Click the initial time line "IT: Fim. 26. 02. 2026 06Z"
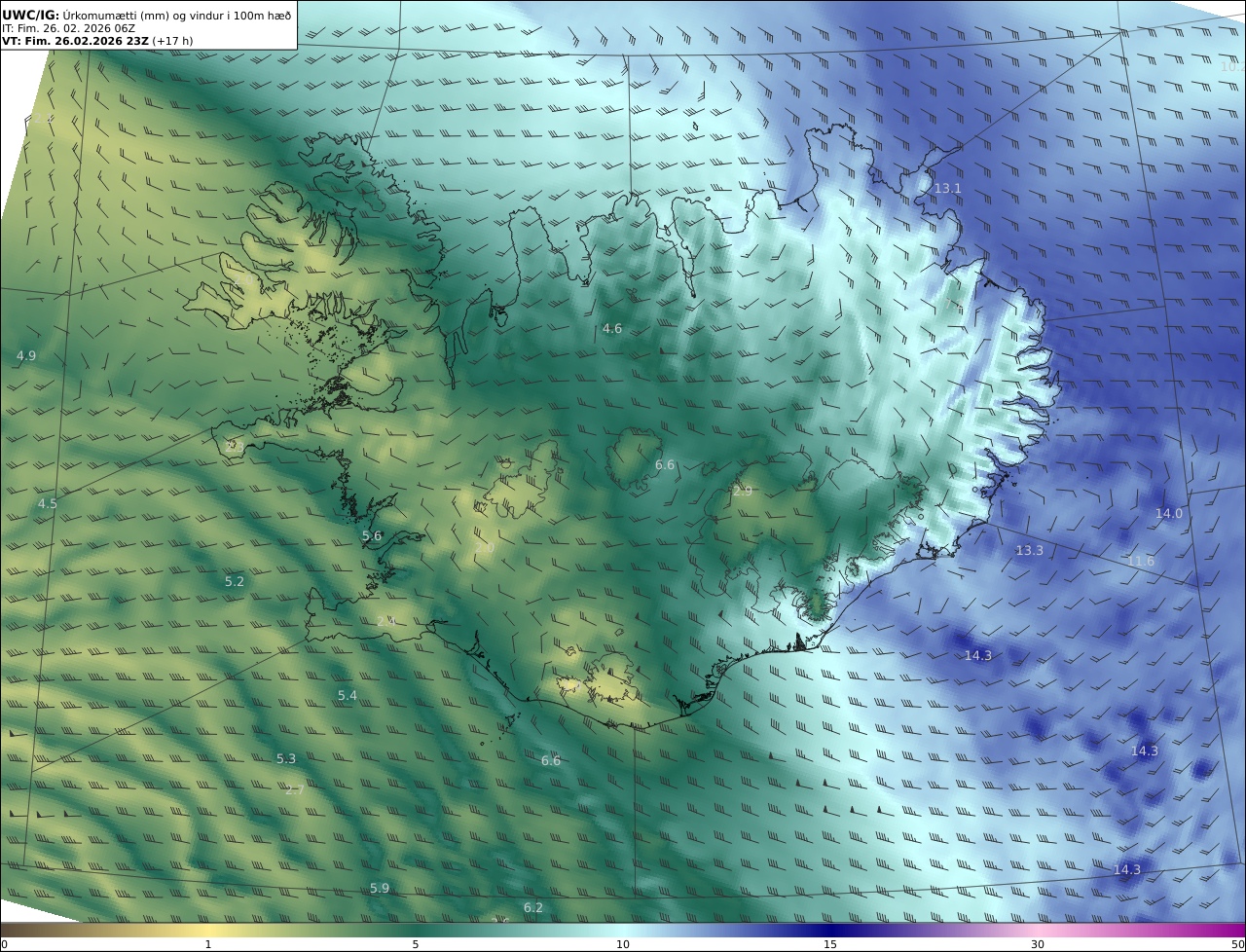1246x952 pixels. [69, 28]
